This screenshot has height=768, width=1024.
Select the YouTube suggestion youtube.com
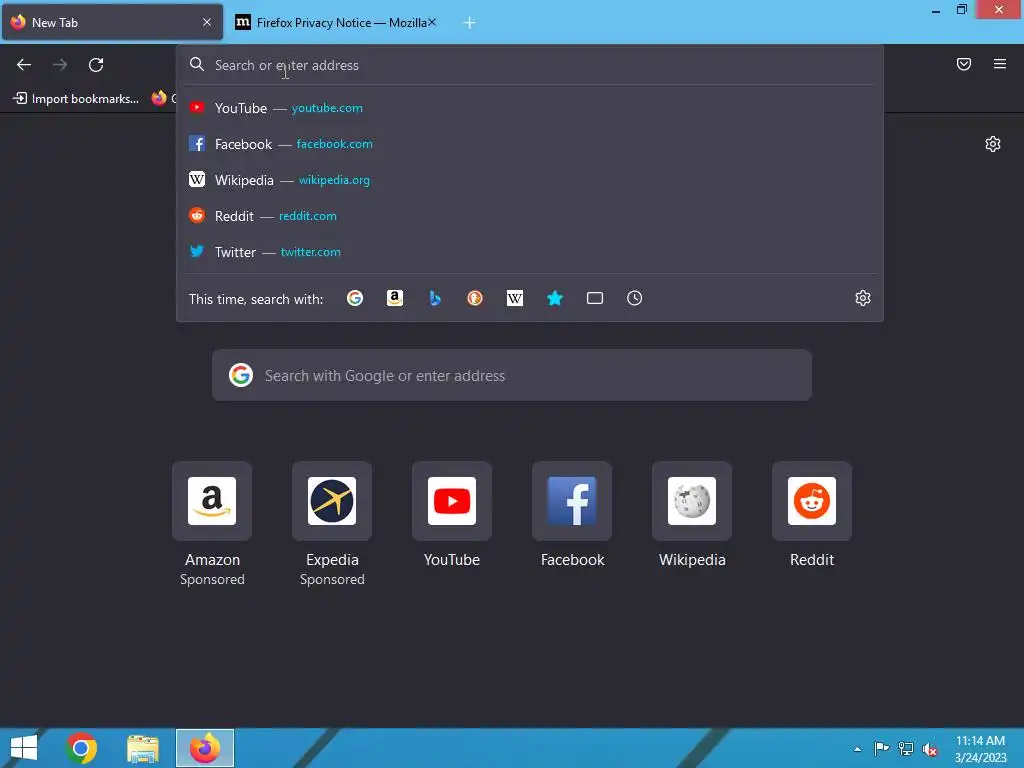(x=530, y=108)
